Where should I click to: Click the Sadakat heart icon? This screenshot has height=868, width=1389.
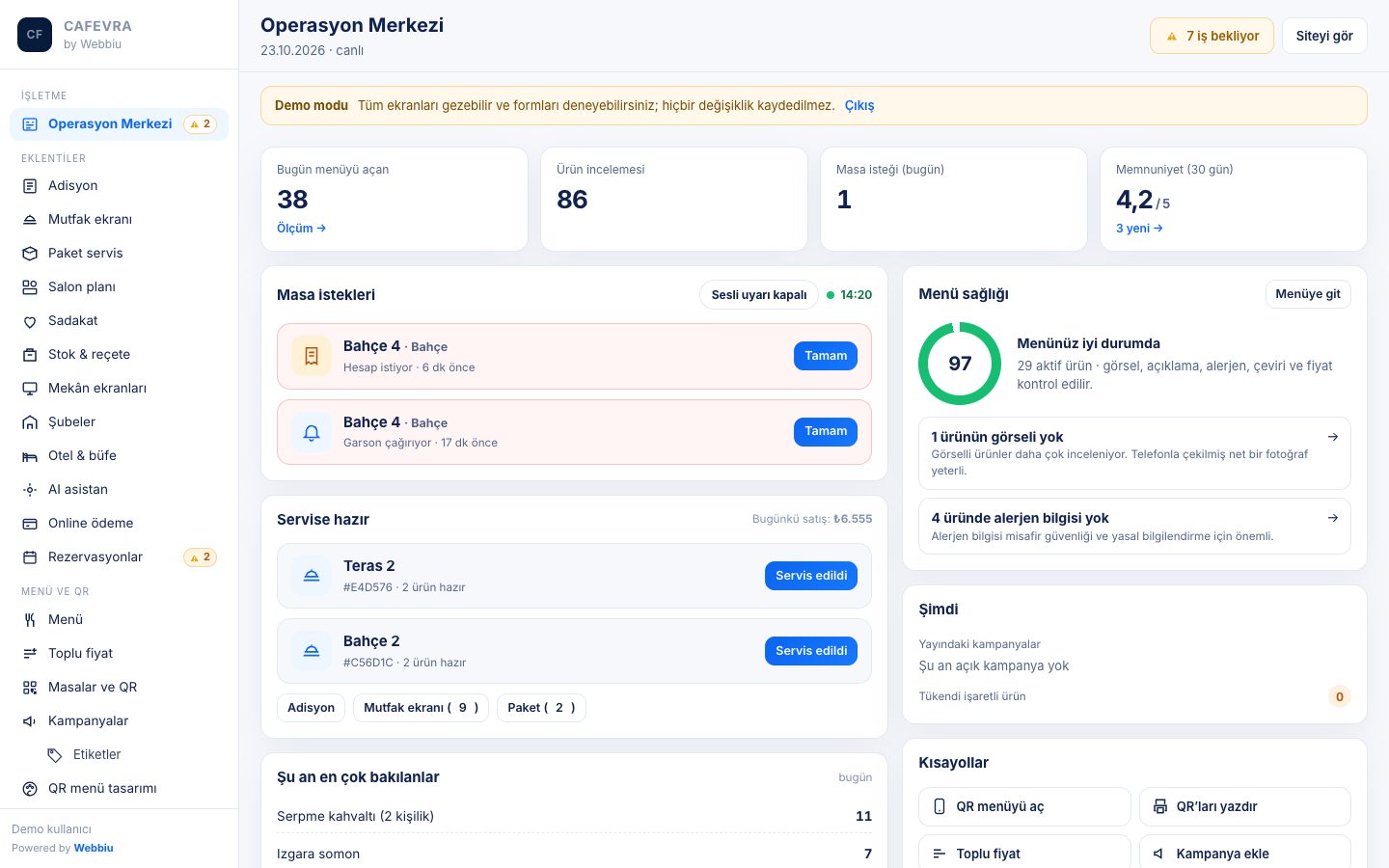click(30, 321)
